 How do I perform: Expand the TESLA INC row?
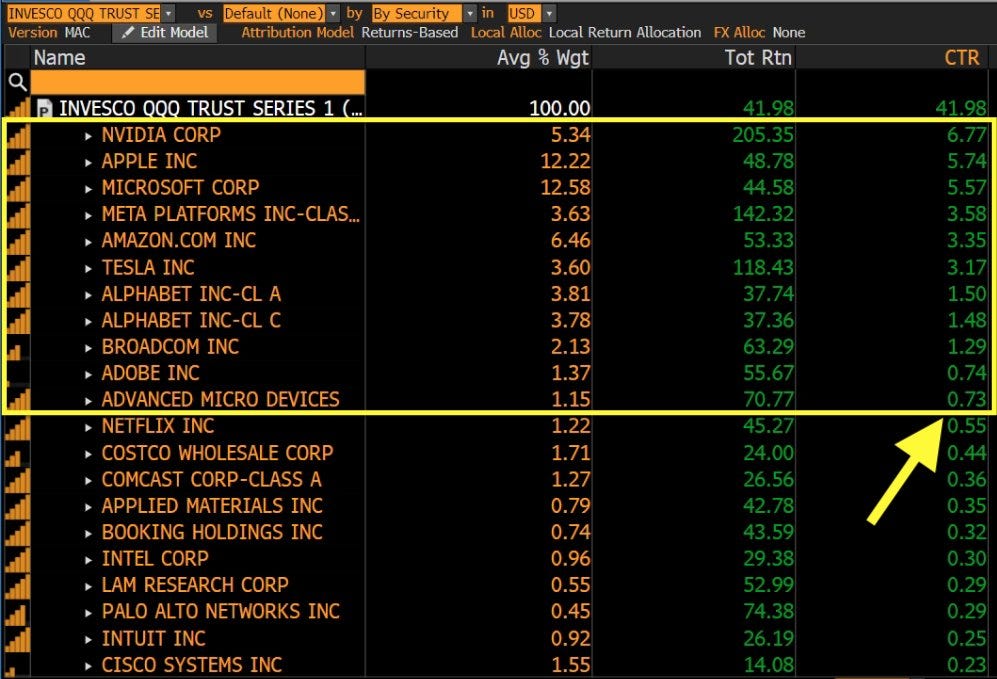pyautogui.click(x=88, y=269)
